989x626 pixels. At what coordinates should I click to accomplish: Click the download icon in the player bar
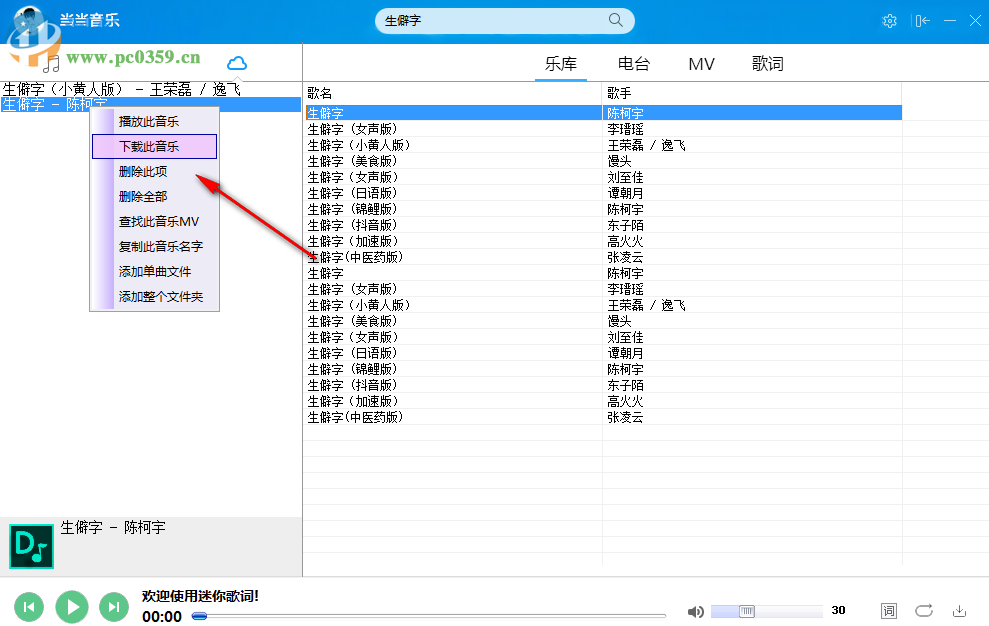[958, 610]
